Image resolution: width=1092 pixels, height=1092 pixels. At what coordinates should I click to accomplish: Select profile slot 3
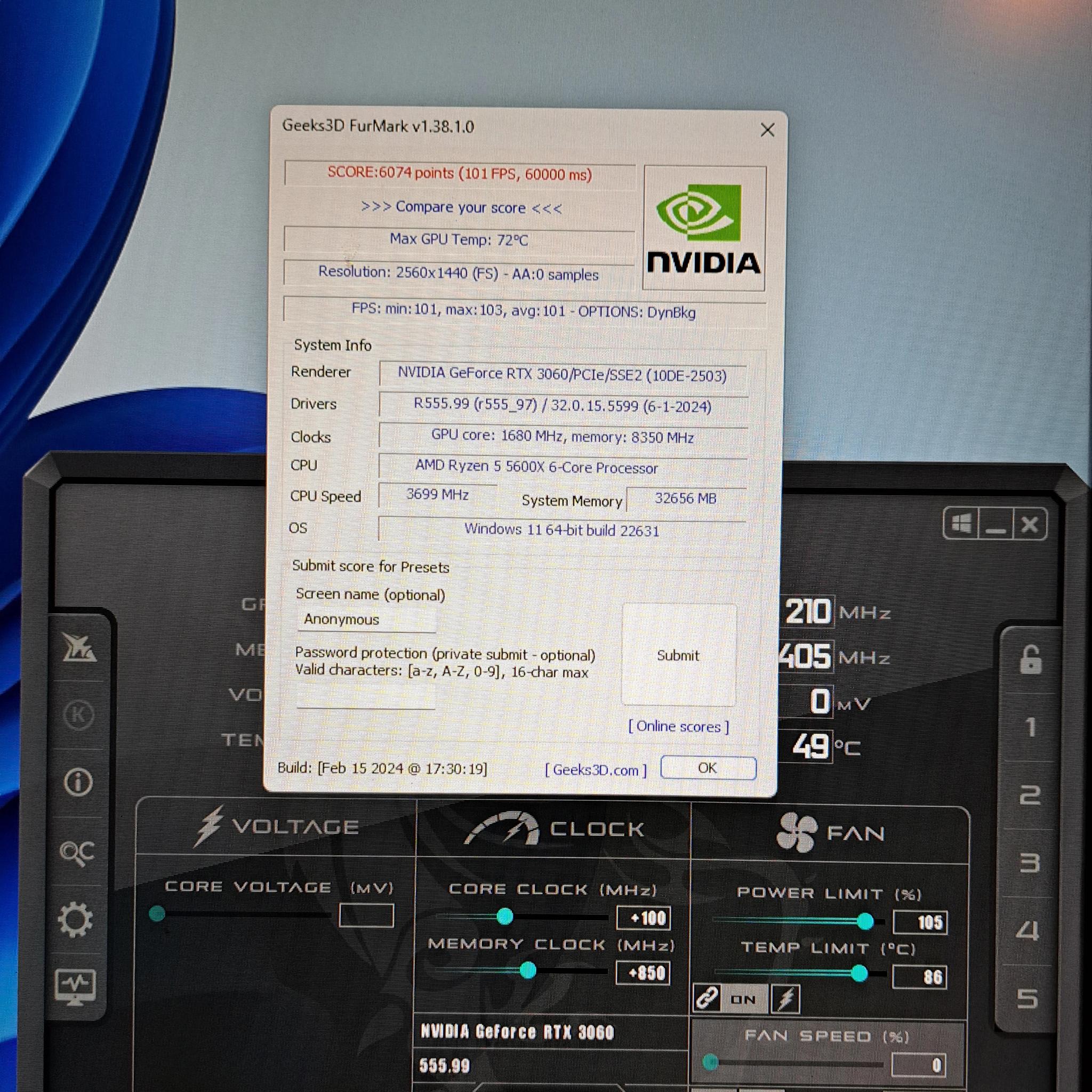(1029, 863)
